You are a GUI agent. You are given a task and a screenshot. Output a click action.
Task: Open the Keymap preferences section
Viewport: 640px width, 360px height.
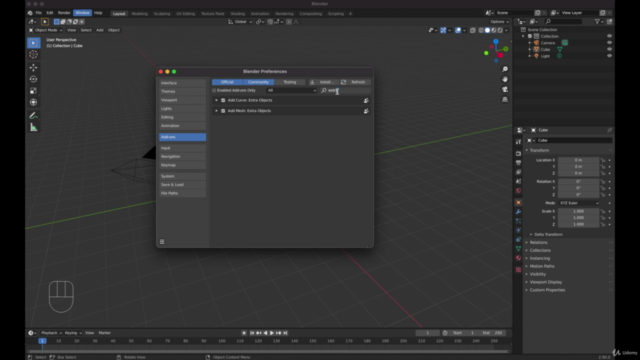tap(182, 165)
